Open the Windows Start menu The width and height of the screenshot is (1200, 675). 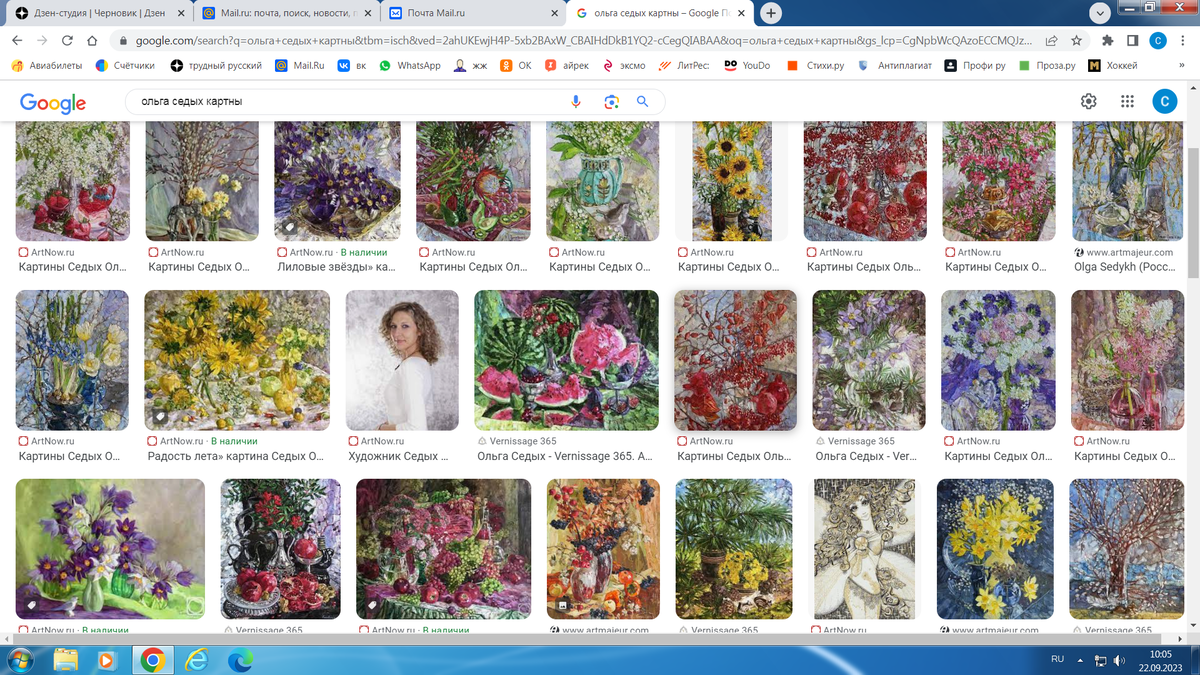click(x=19, y=660)
